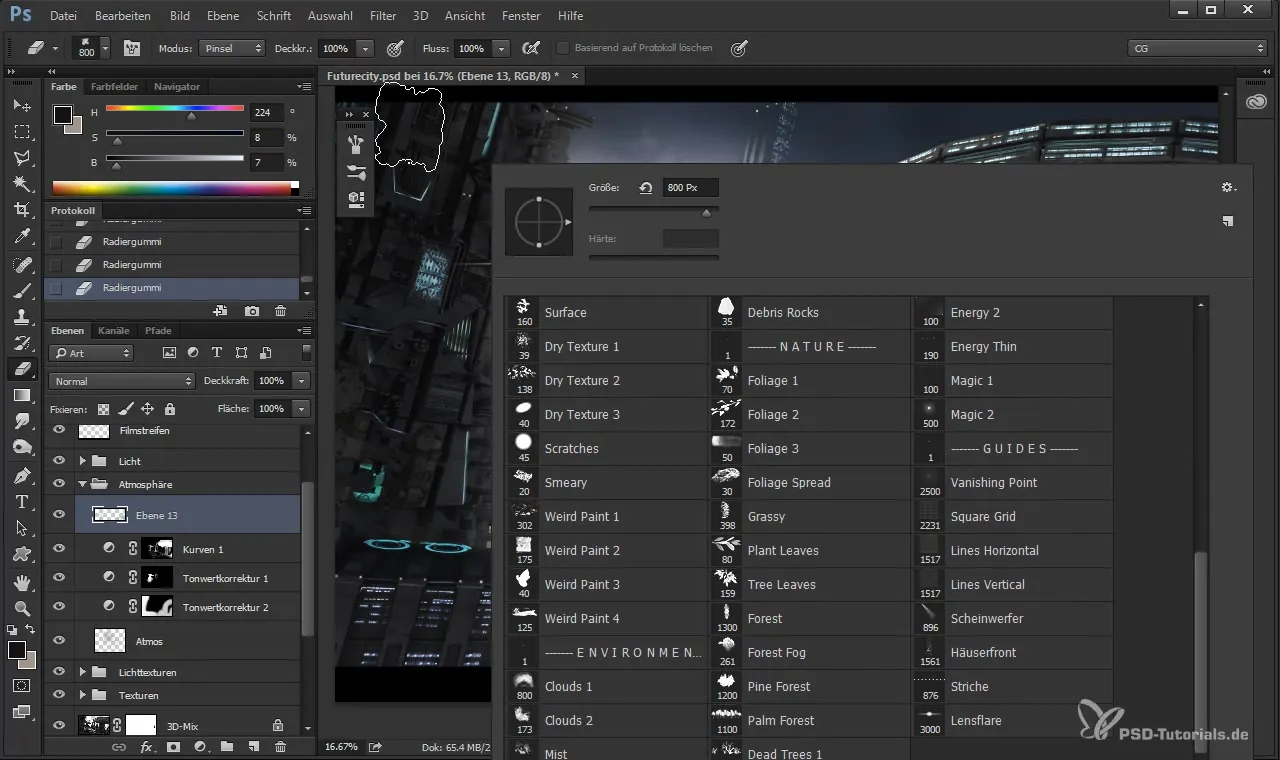
Task: Select the Pen tool
Action: (x=22, y=475)
